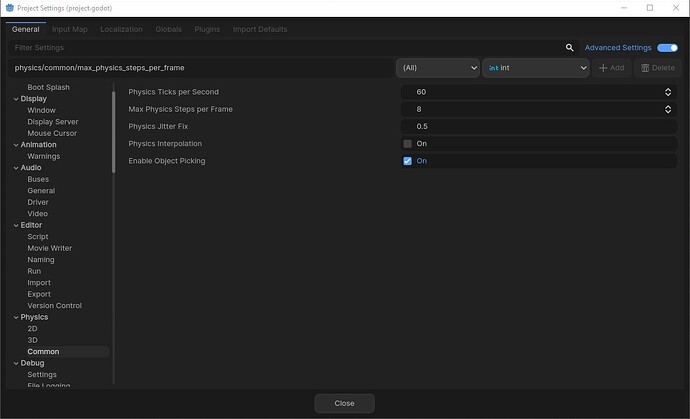Viewport: 690px width, 419px height.
Task: Select Buses under Audio
Action: [38, 179]
